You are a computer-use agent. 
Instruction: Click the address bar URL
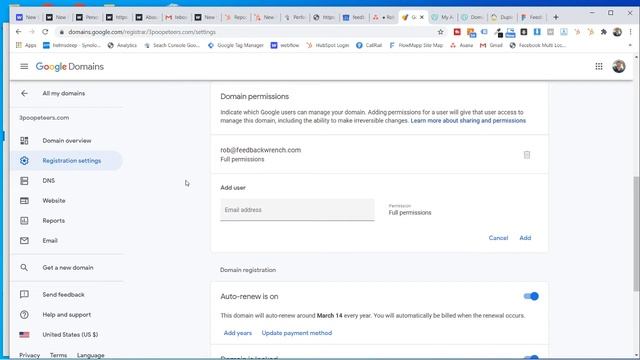click(142, 32)
